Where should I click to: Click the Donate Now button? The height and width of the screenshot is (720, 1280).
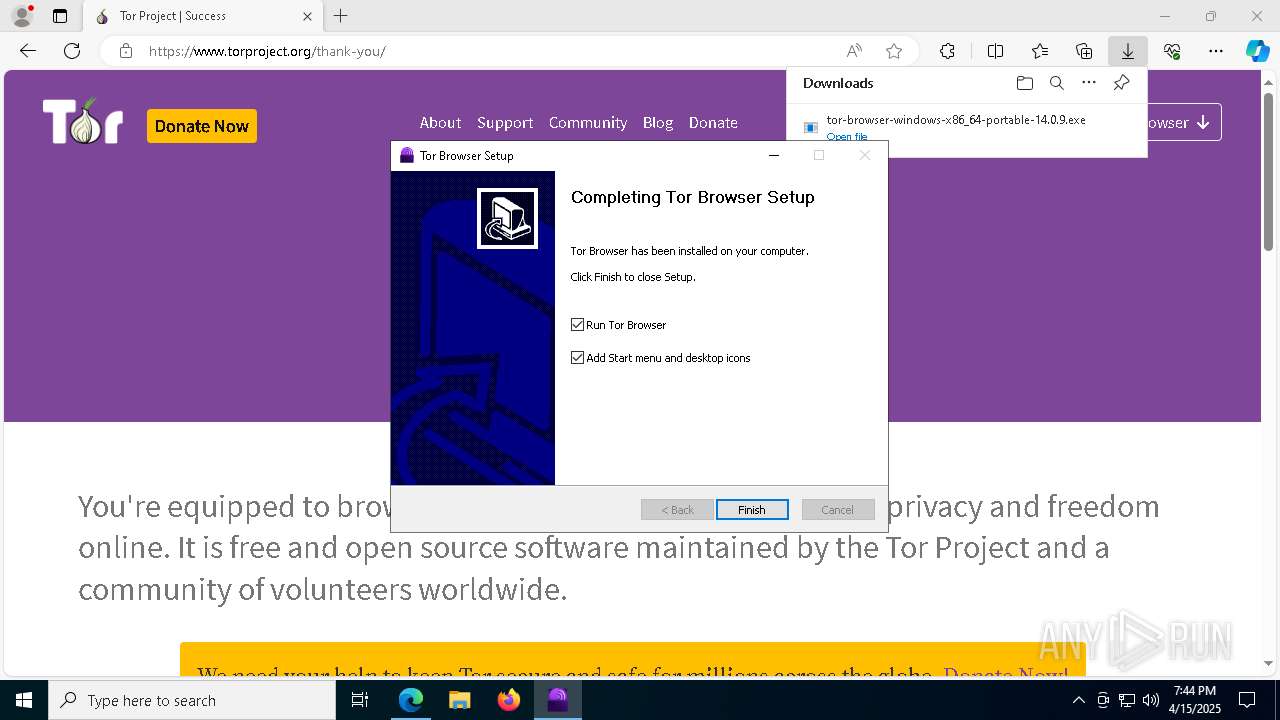click(x=202, y=126)
